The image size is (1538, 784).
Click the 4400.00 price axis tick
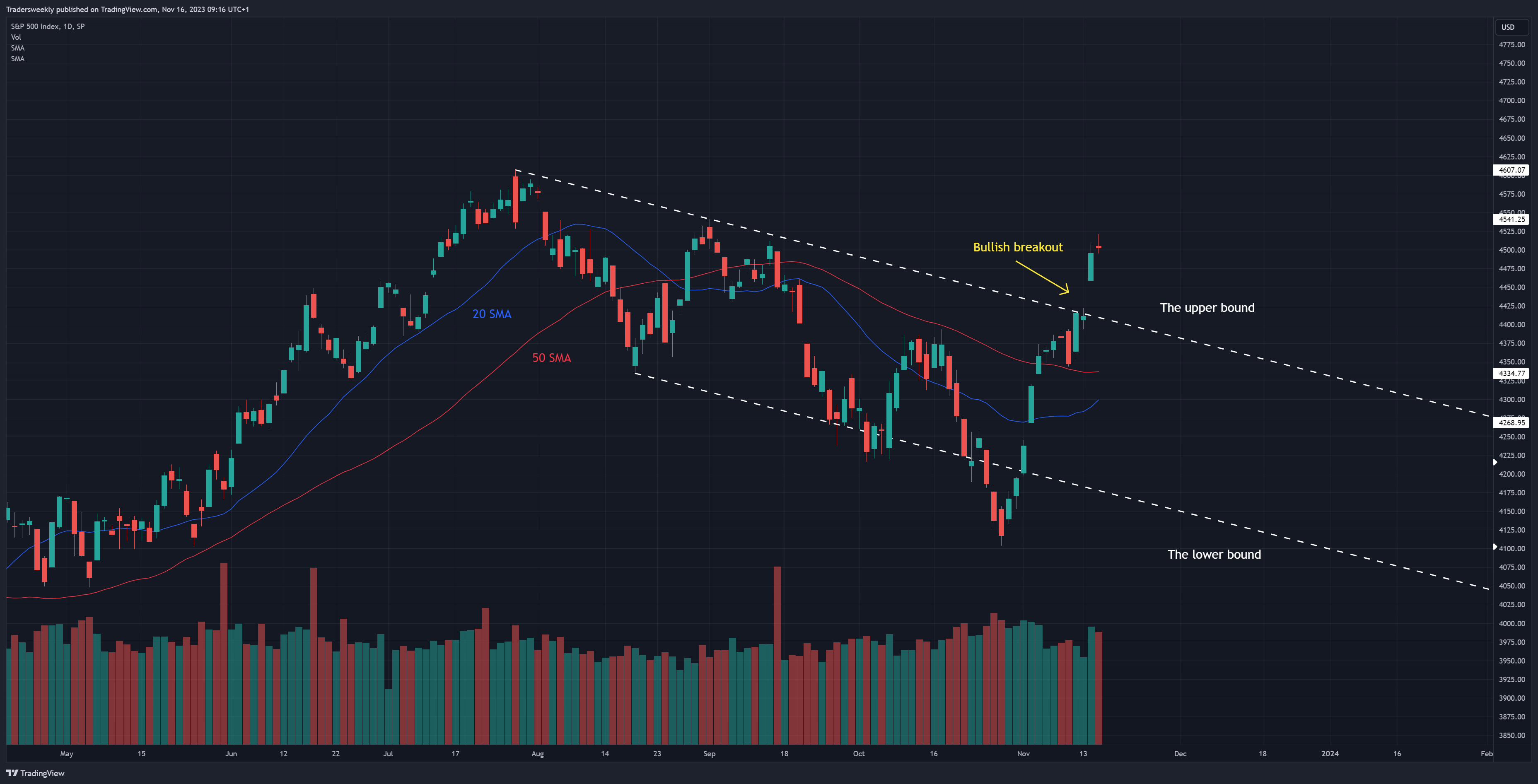(x=1512, y=325)
